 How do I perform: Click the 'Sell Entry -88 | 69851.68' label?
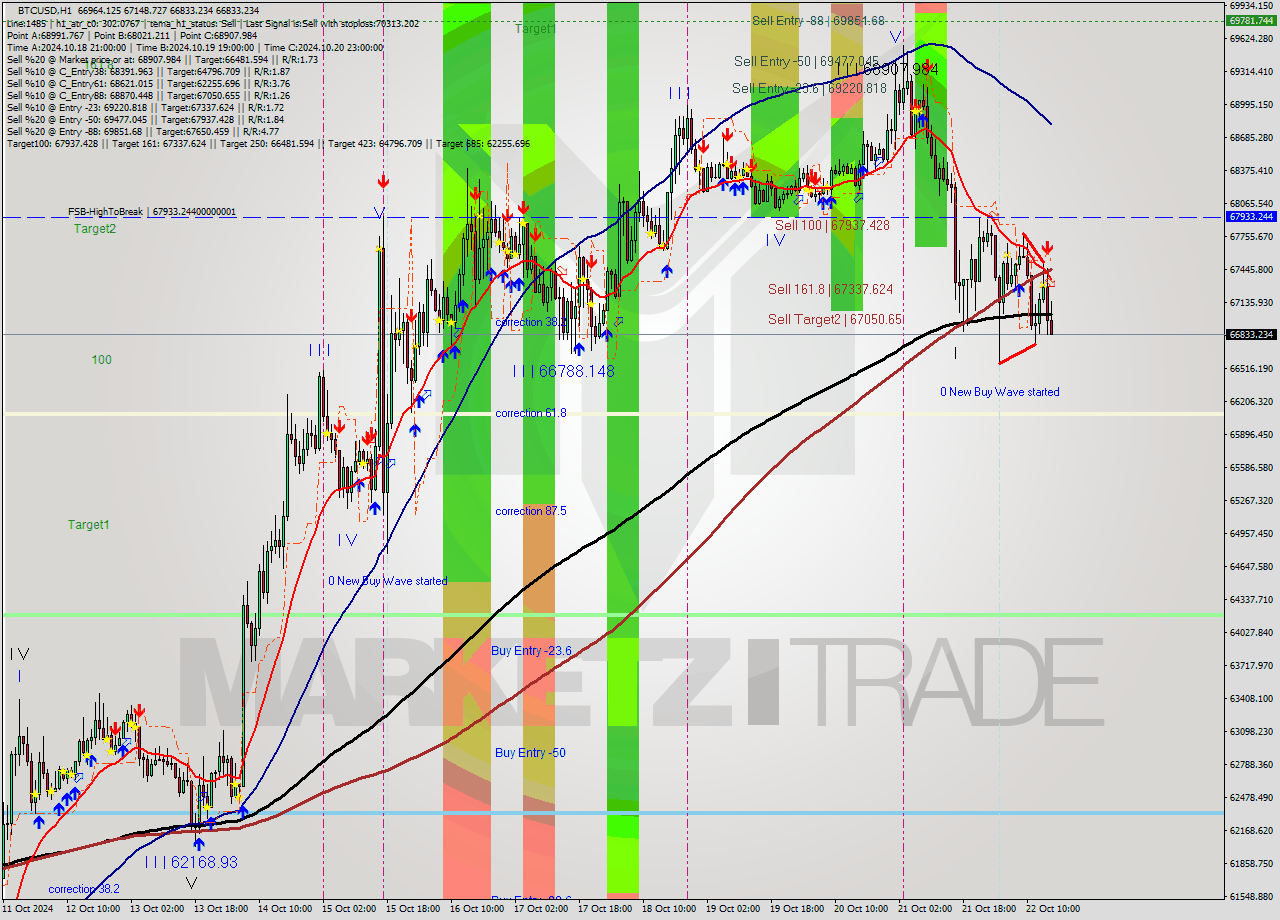coord(818,21)
